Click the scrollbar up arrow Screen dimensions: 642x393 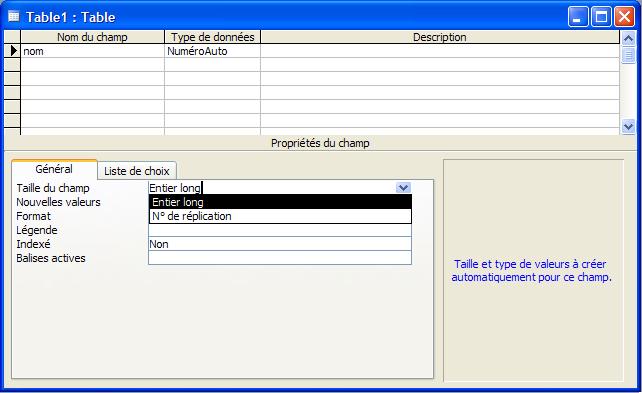click(x=628, y=38)
